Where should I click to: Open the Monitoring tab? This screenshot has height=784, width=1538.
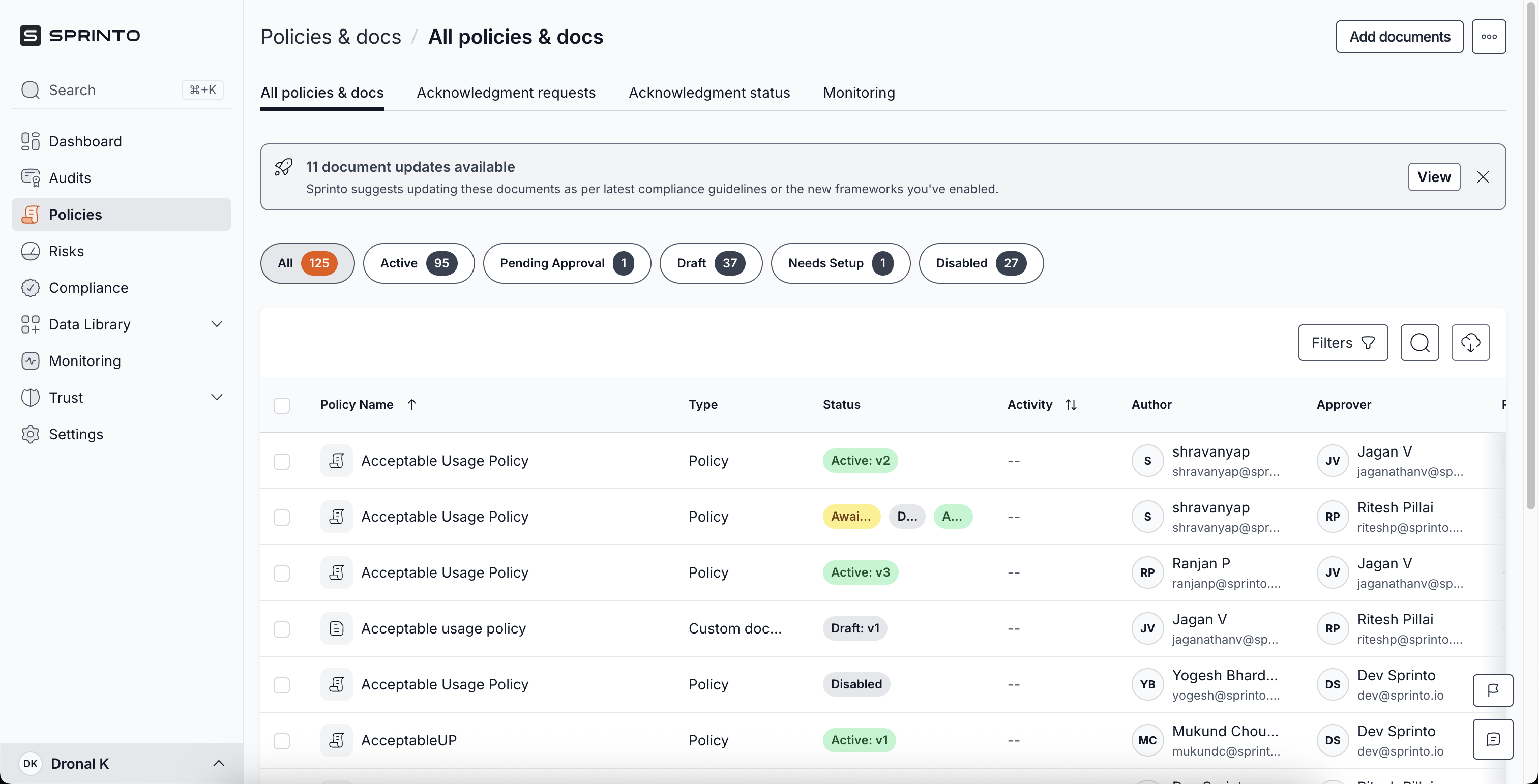tap(859, 93)
